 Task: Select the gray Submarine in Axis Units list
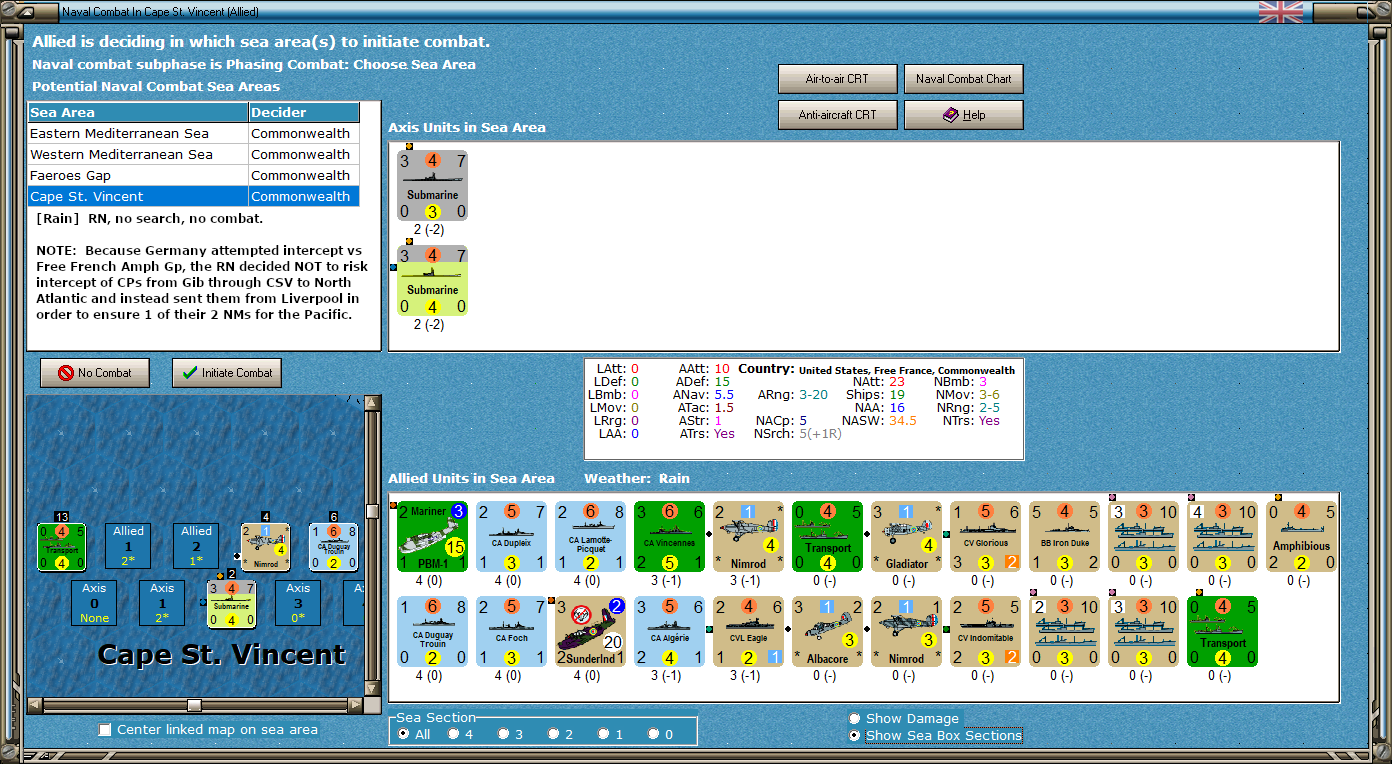point(433,186)
